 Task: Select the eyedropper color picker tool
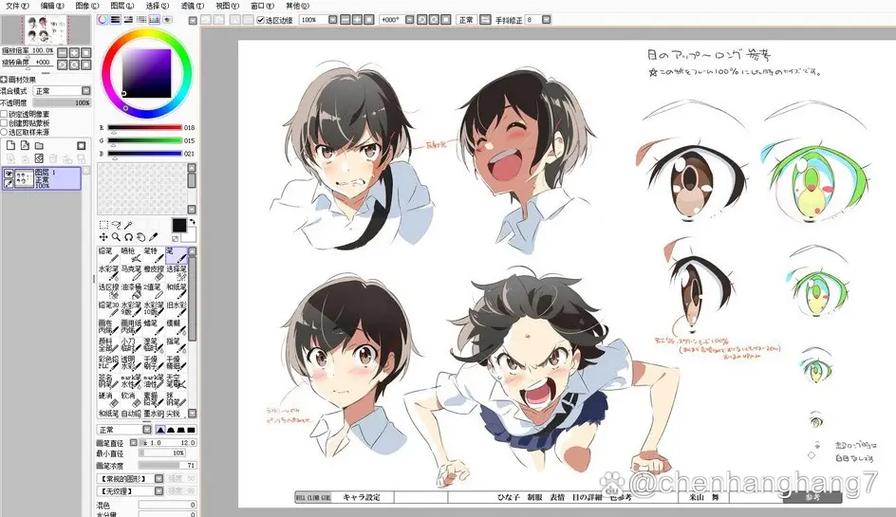(153, 237)
